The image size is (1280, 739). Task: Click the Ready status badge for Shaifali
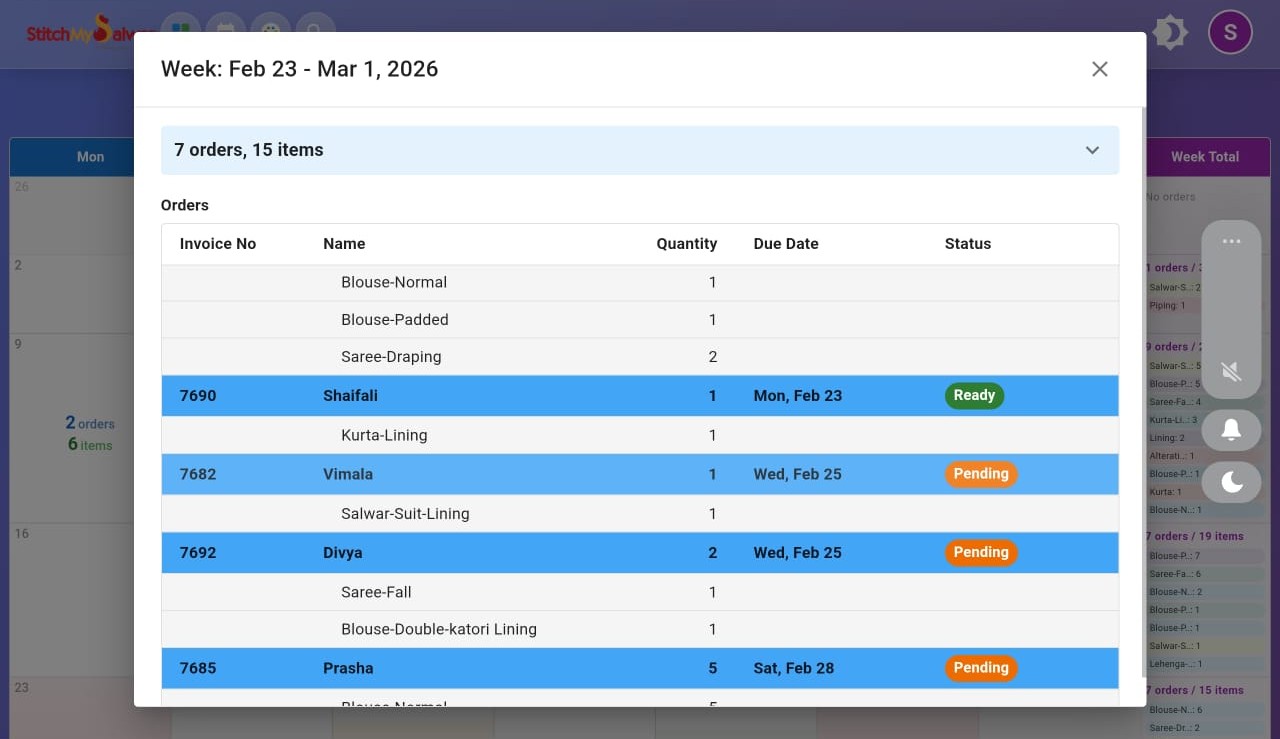coord(973,396)
